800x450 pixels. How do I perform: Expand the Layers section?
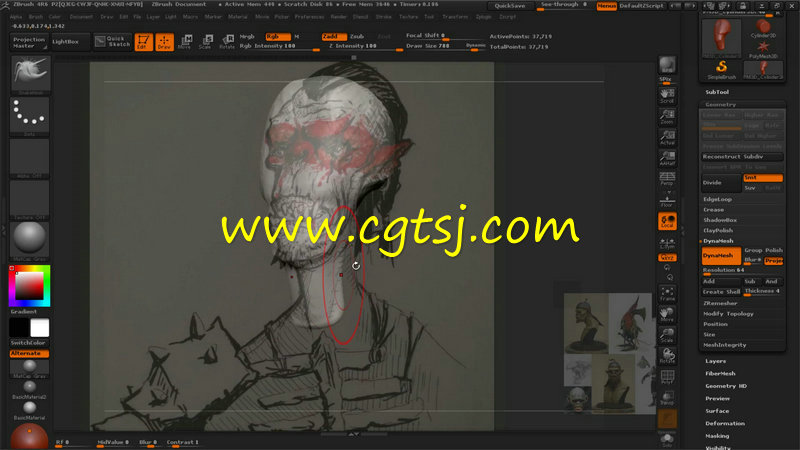pos(715,361)
